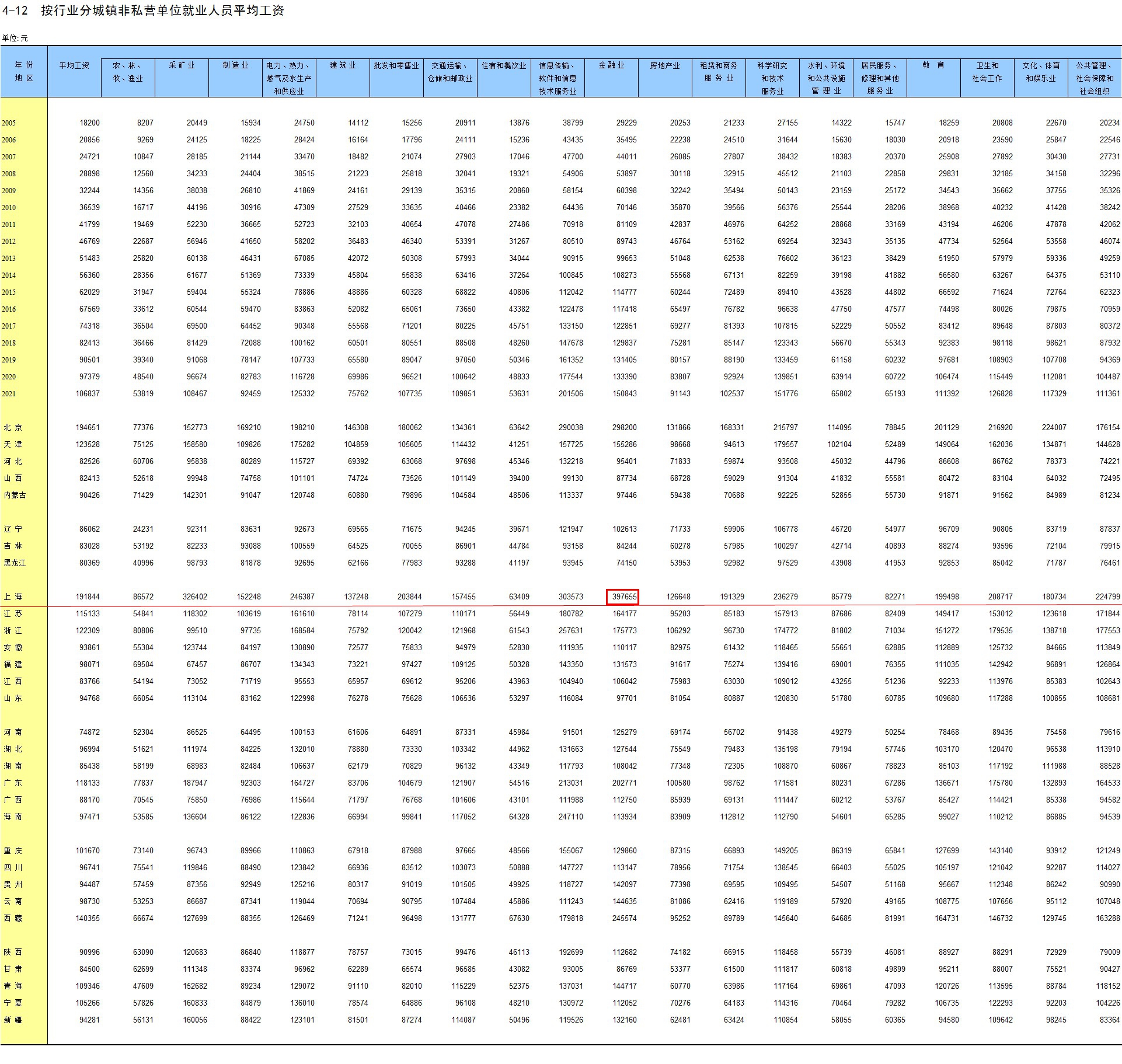This screenshot has height=1064, width=1122.
Task: Click the 年份地区 header cell
Action: pyautogui.click(x=24, y=72)
